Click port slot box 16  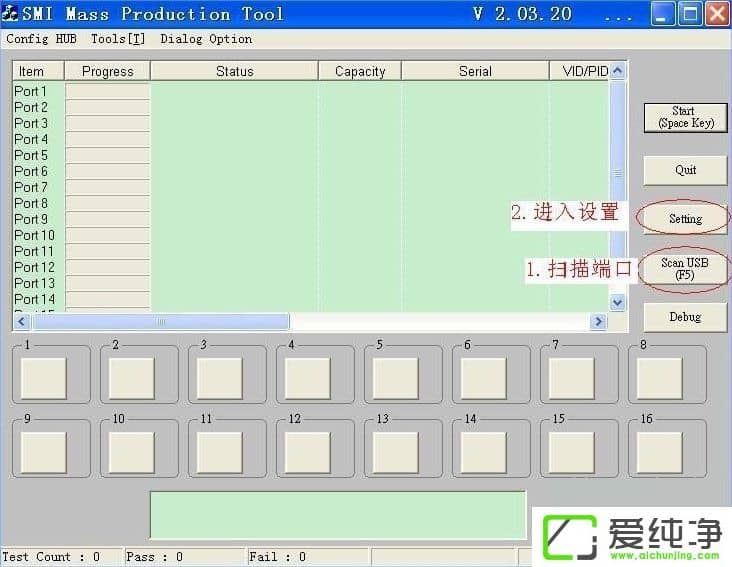(660, 452)
